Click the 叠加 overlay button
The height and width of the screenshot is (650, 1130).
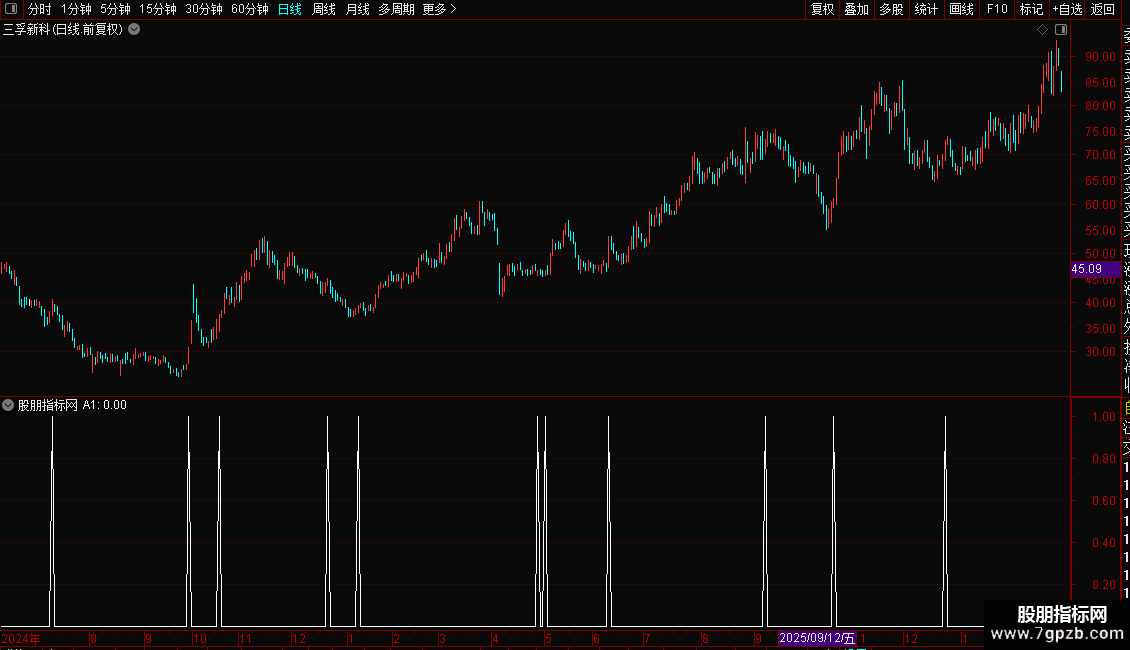857,9
